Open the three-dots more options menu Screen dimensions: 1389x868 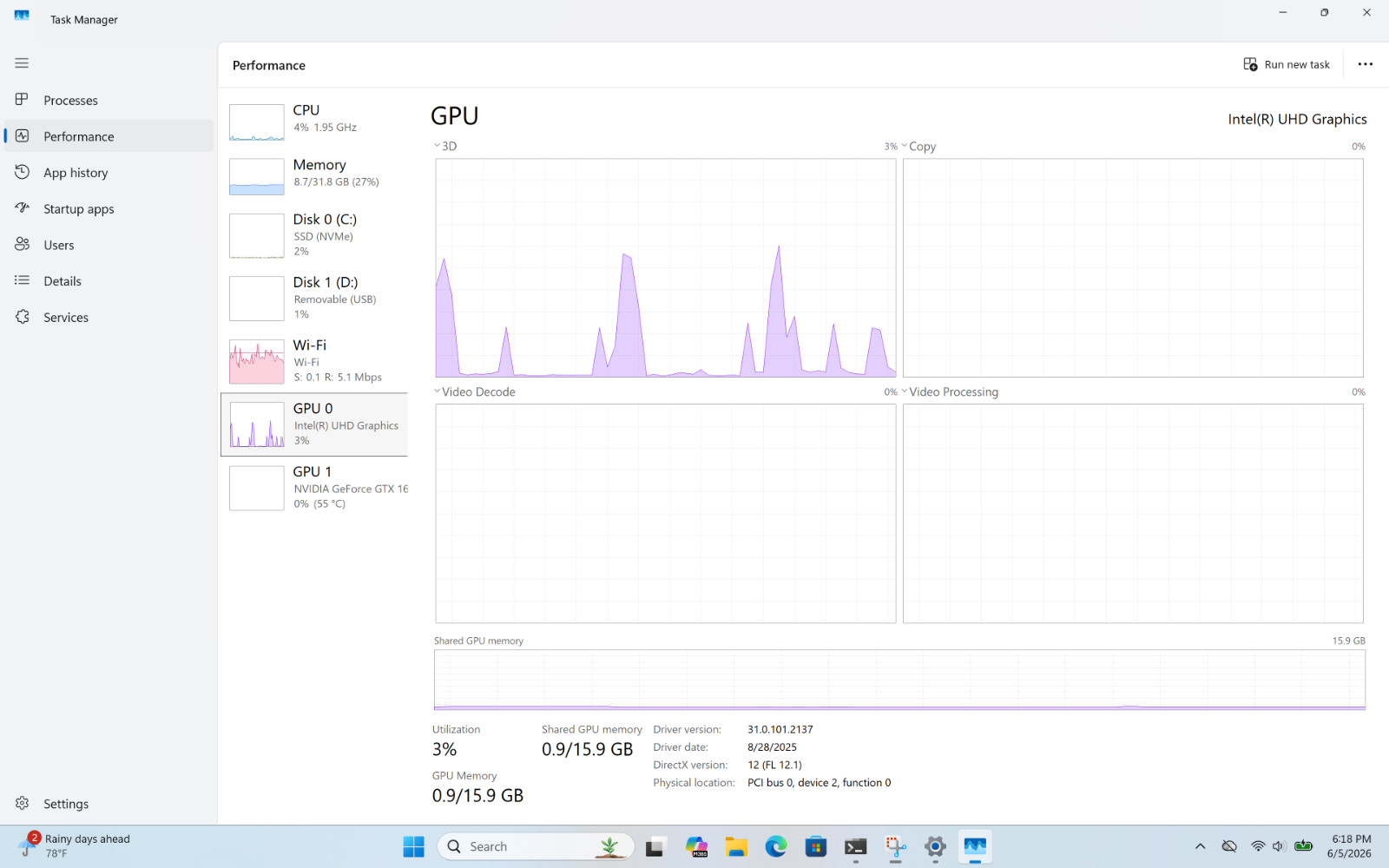coord(1365,64)
